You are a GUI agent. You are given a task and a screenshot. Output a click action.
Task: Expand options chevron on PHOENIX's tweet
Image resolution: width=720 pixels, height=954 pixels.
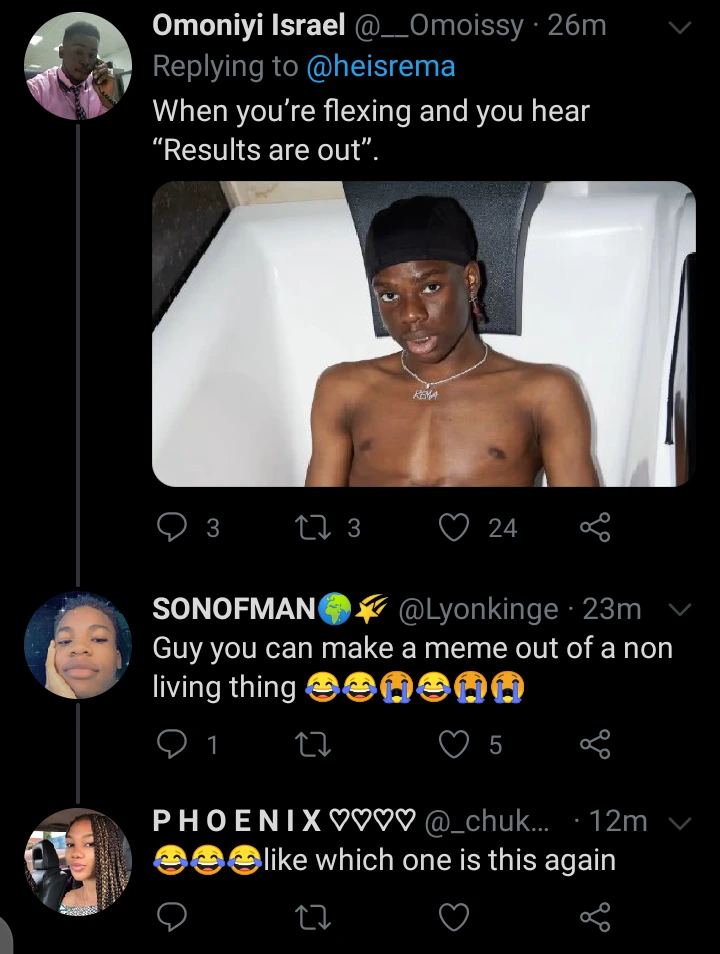tap(680, 823)
